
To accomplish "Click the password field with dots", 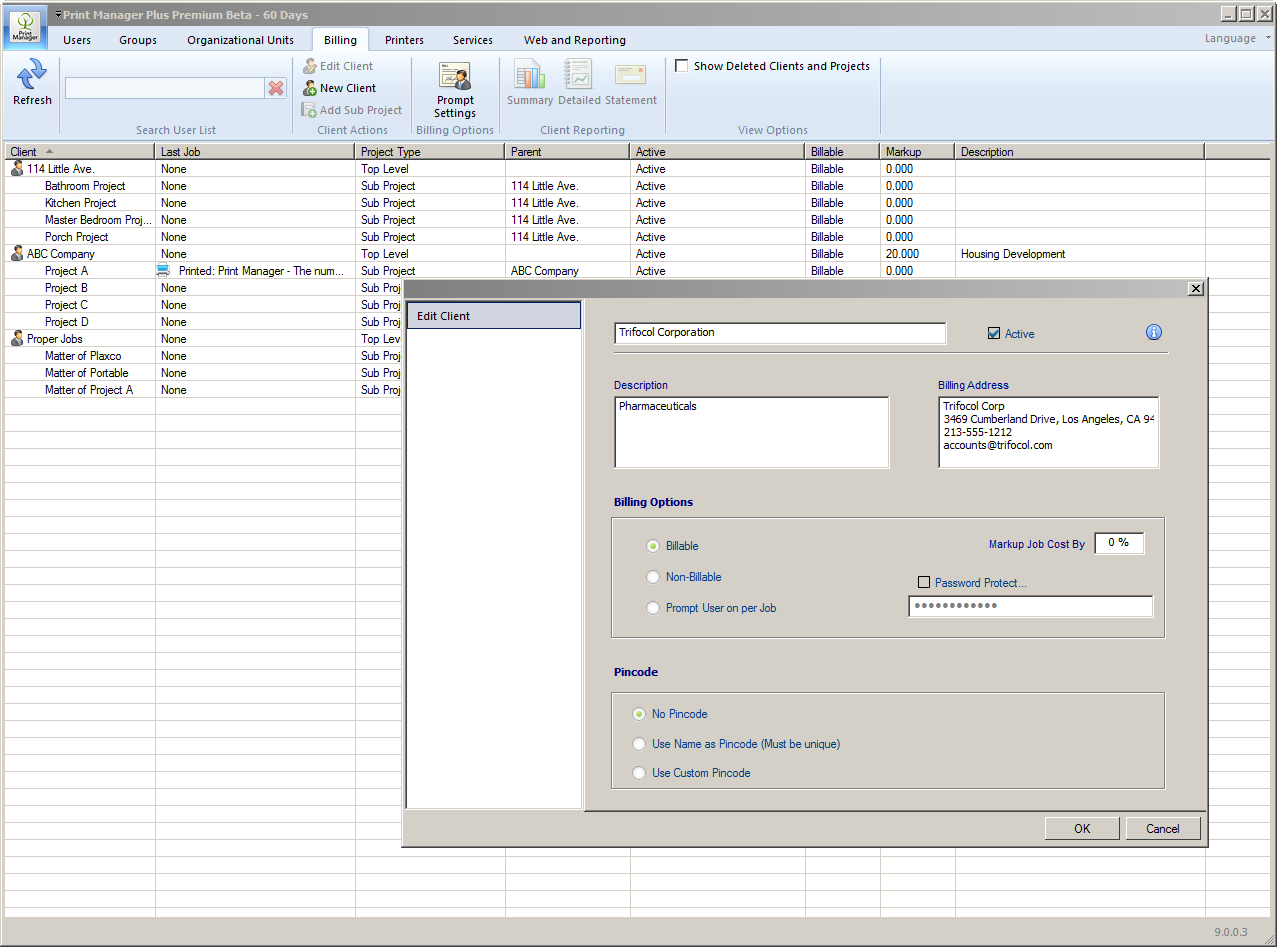I will point(1030,607).
